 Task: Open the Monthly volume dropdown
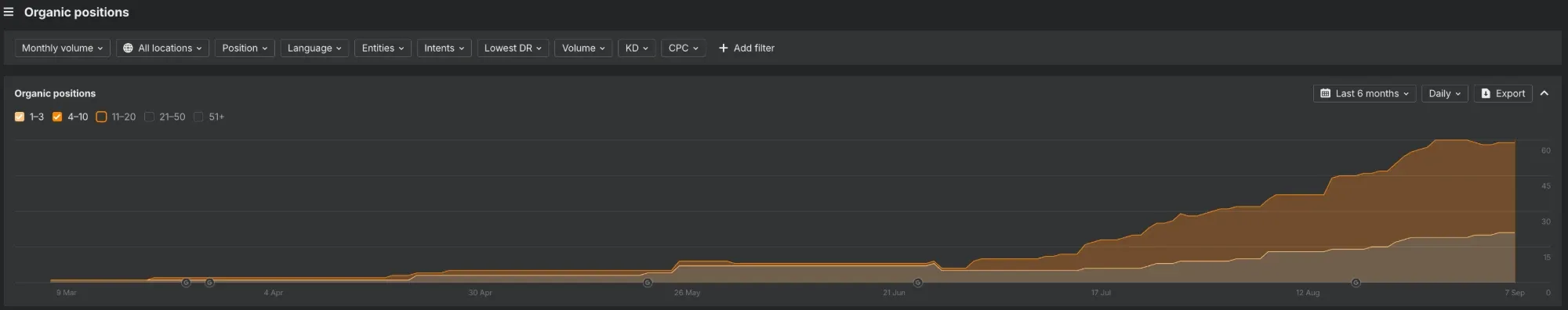63,48
